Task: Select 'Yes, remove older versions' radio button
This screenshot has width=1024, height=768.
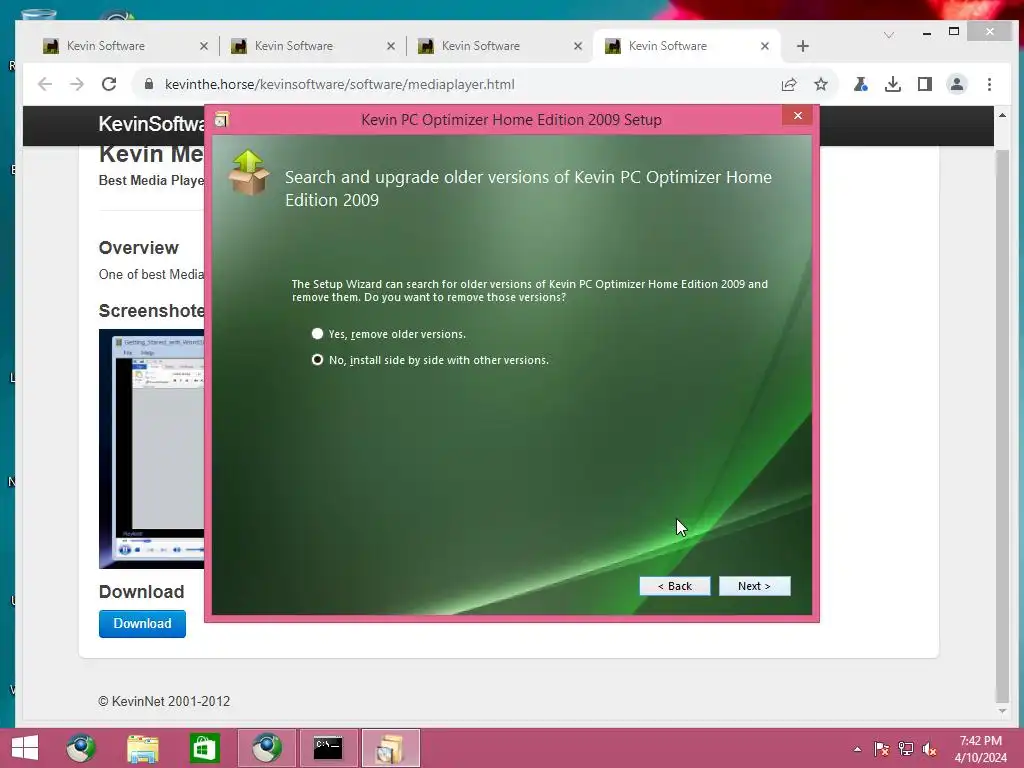Action: pyautogui.click(x=317, y=334)
